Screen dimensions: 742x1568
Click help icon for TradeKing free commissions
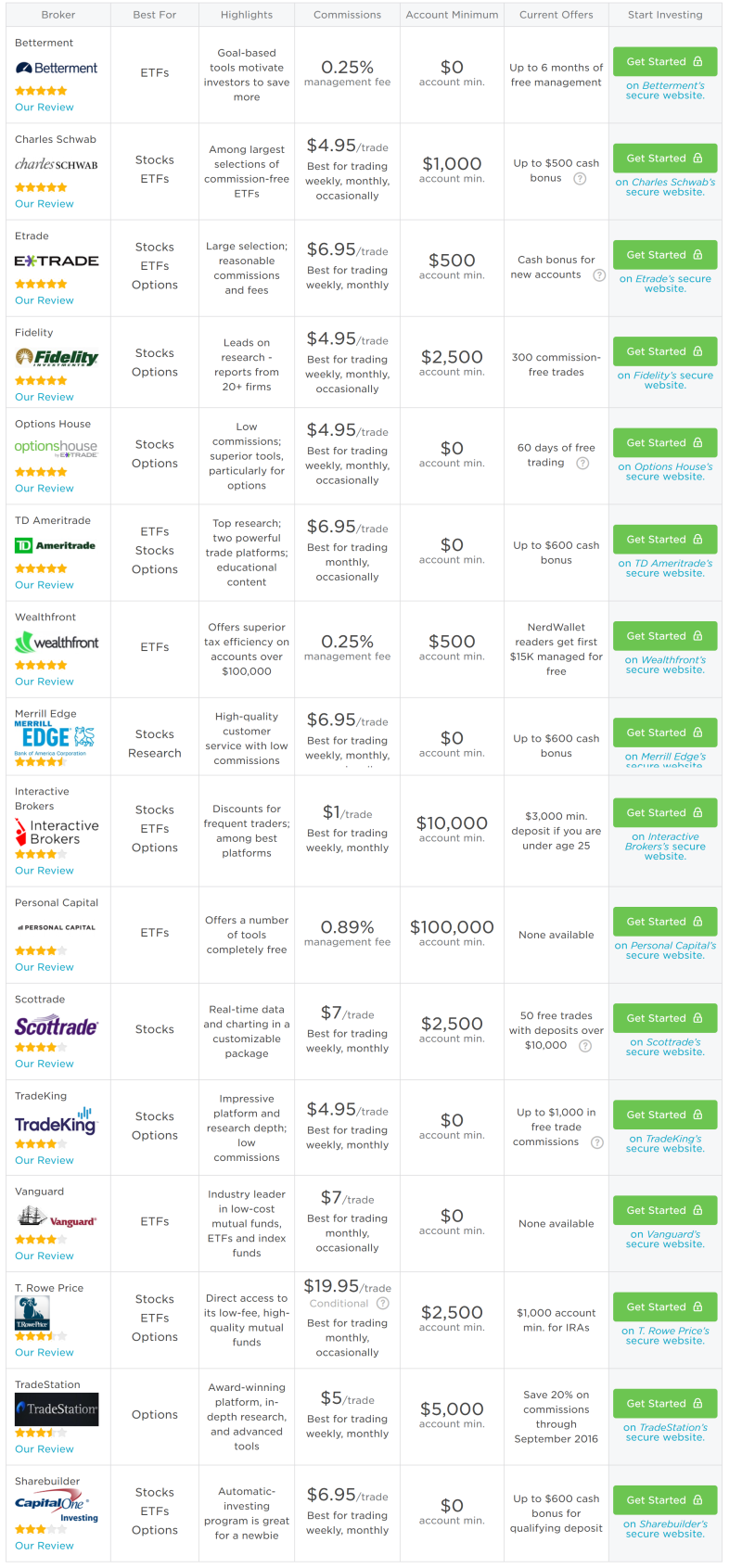click(x=597, y=1142)
